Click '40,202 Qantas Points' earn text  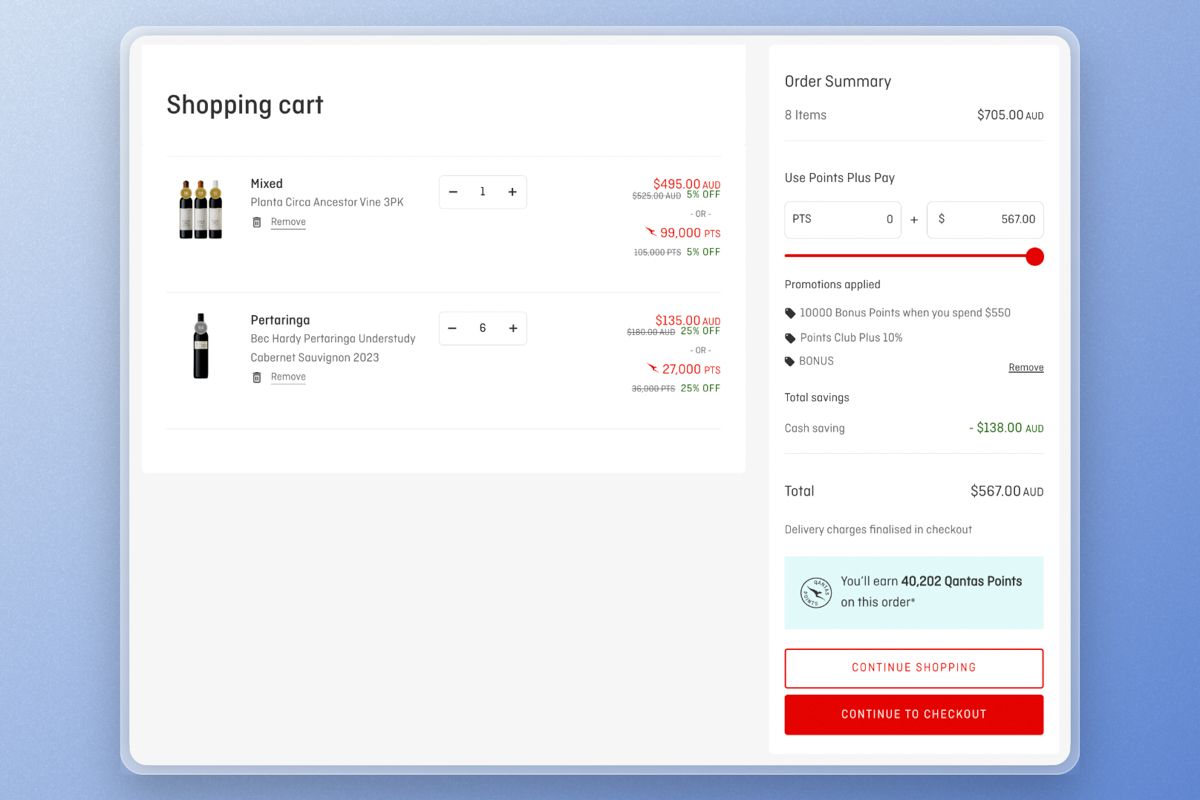pos(961,581)
